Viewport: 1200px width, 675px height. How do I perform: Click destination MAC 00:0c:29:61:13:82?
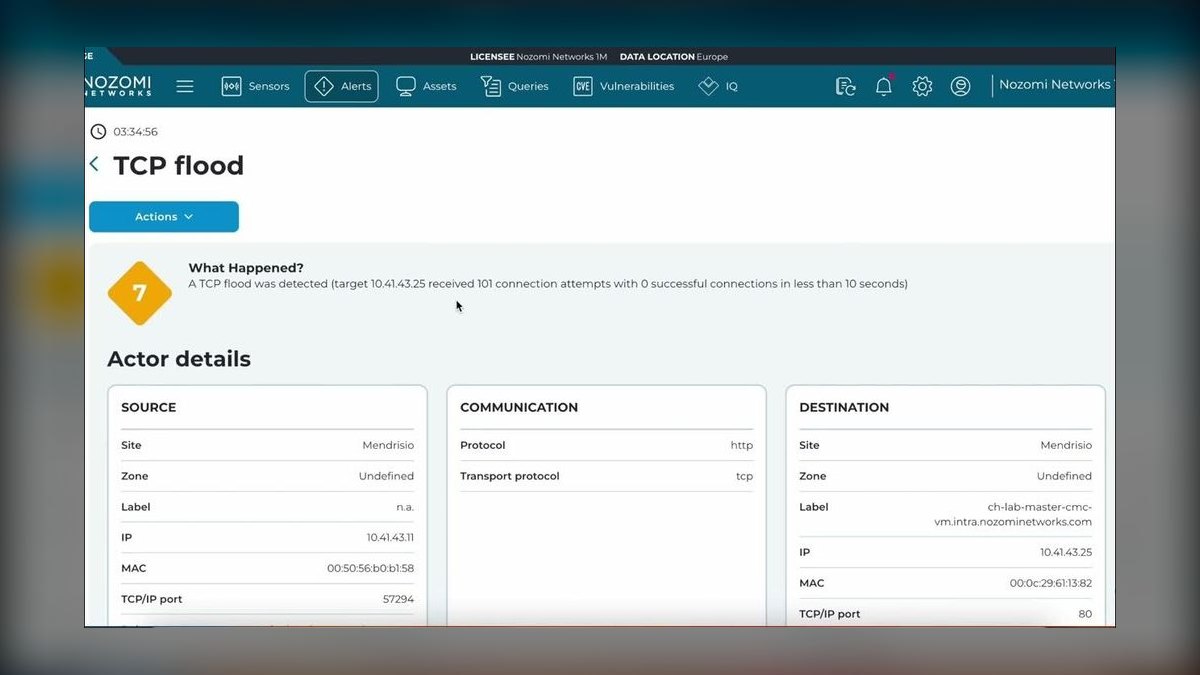1051,583
